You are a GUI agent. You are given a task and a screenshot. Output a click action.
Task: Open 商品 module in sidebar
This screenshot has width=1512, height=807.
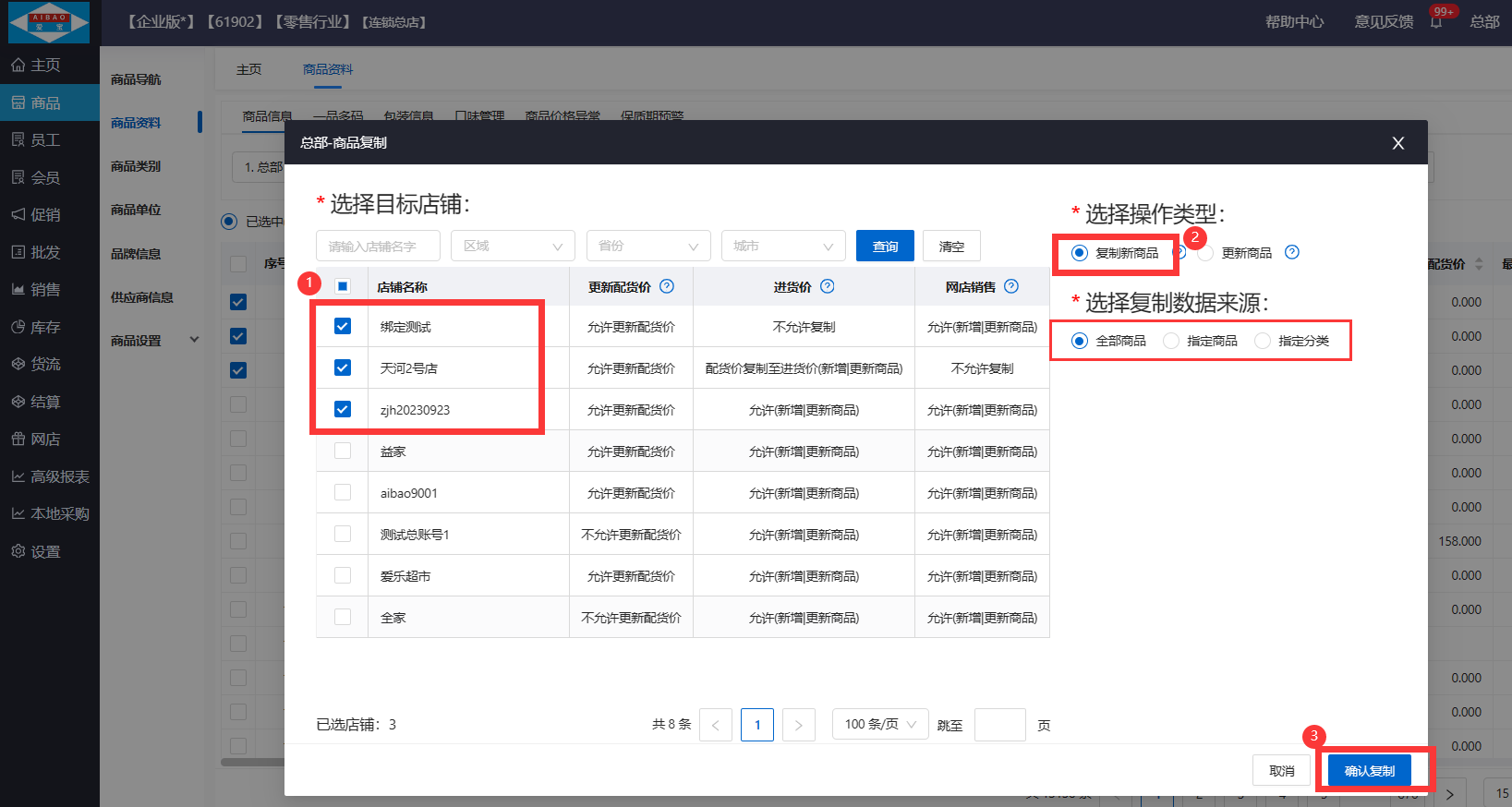coord(50,102)
